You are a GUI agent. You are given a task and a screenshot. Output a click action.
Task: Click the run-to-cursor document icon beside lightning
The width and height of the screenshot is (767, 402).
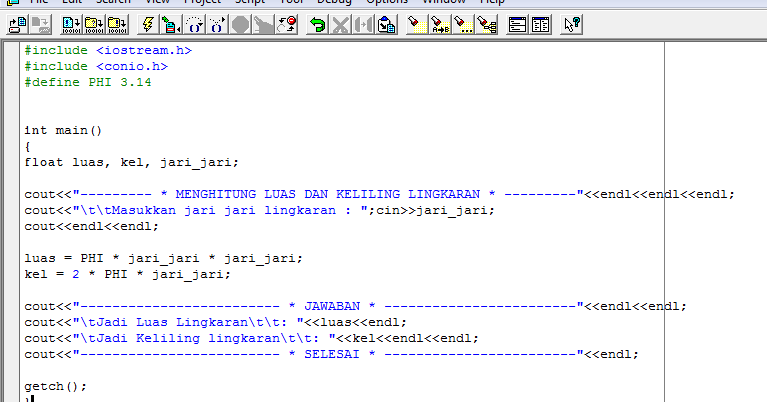[x=171, y=24]
